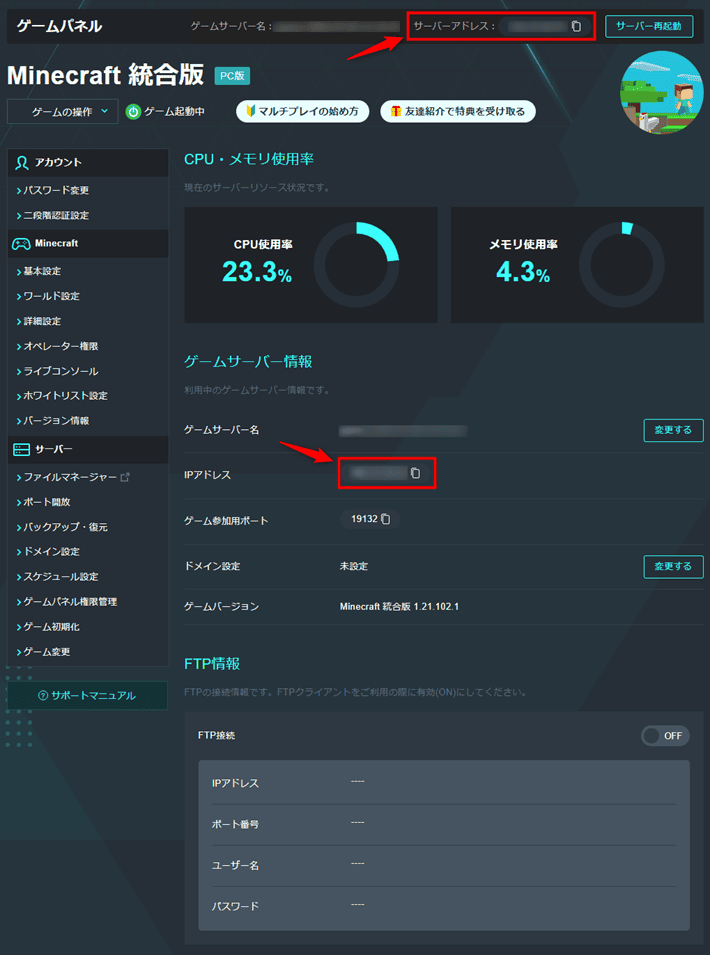Click 変更する button for domain setting
This screenshot has height=955, width=710.
tap(672, 566)
